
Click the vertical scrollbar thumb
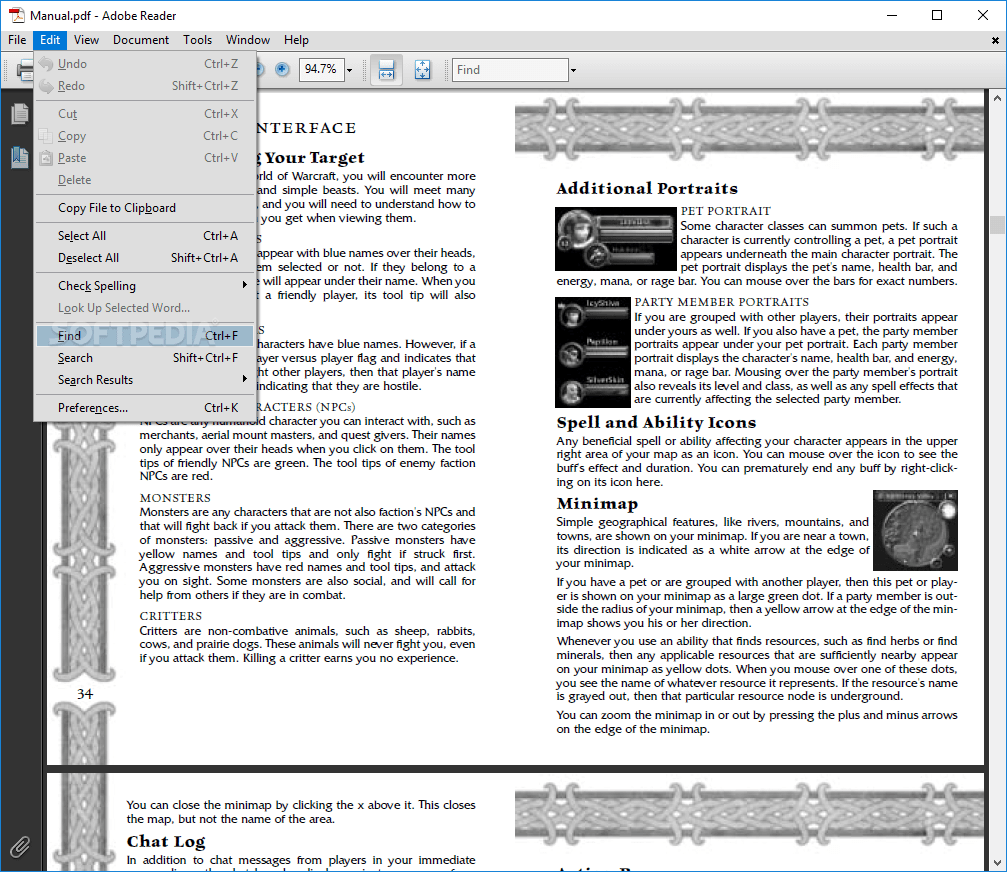click(997, 225)
